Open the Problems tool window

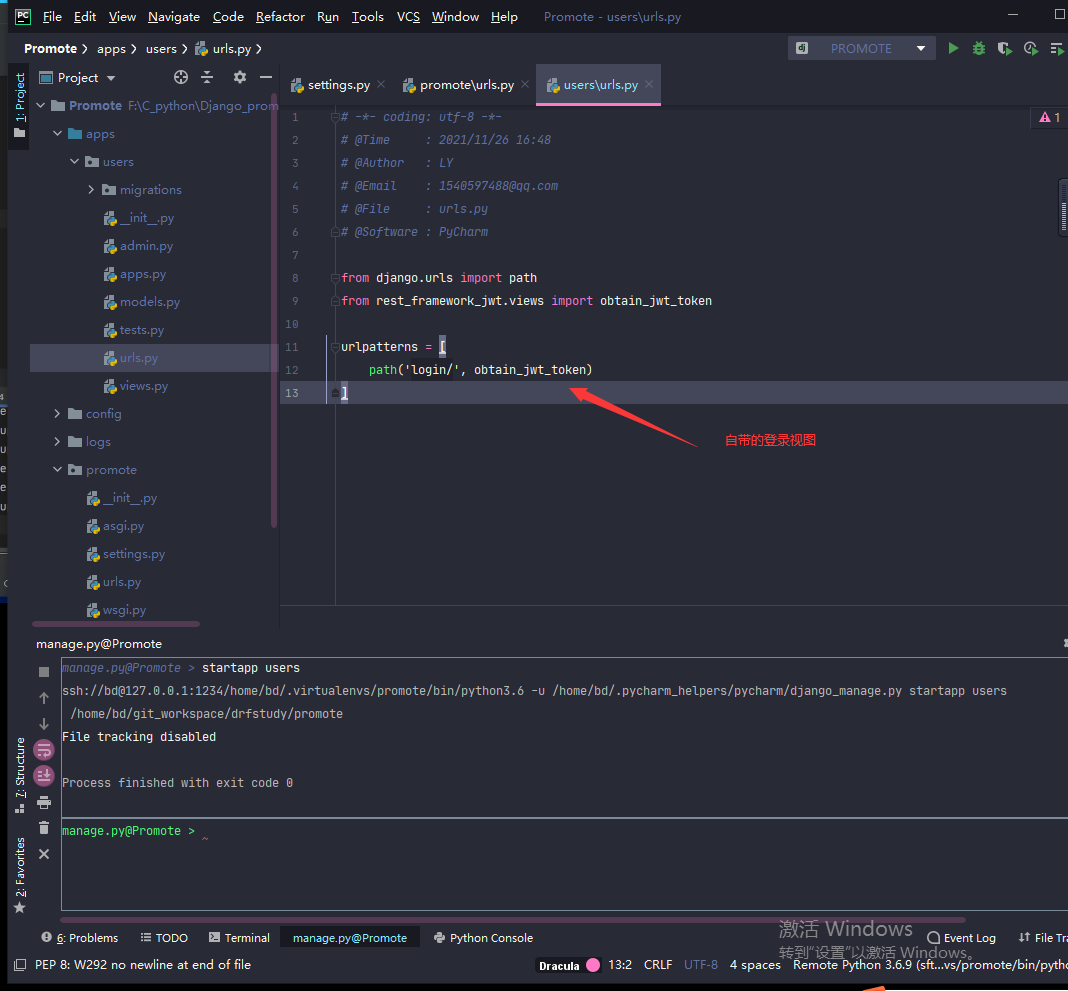pyautogui.click(x=80, y=938)
